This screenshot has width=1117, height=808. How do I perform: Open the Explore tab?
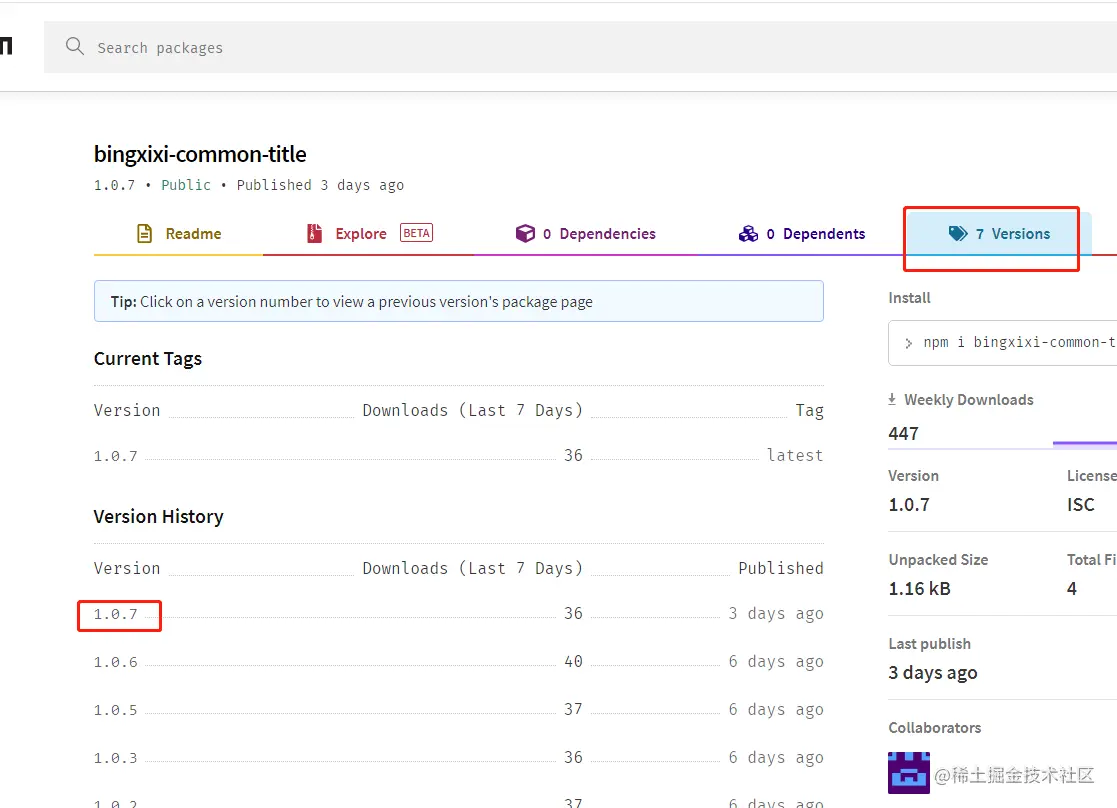click(x=368, y=234)
